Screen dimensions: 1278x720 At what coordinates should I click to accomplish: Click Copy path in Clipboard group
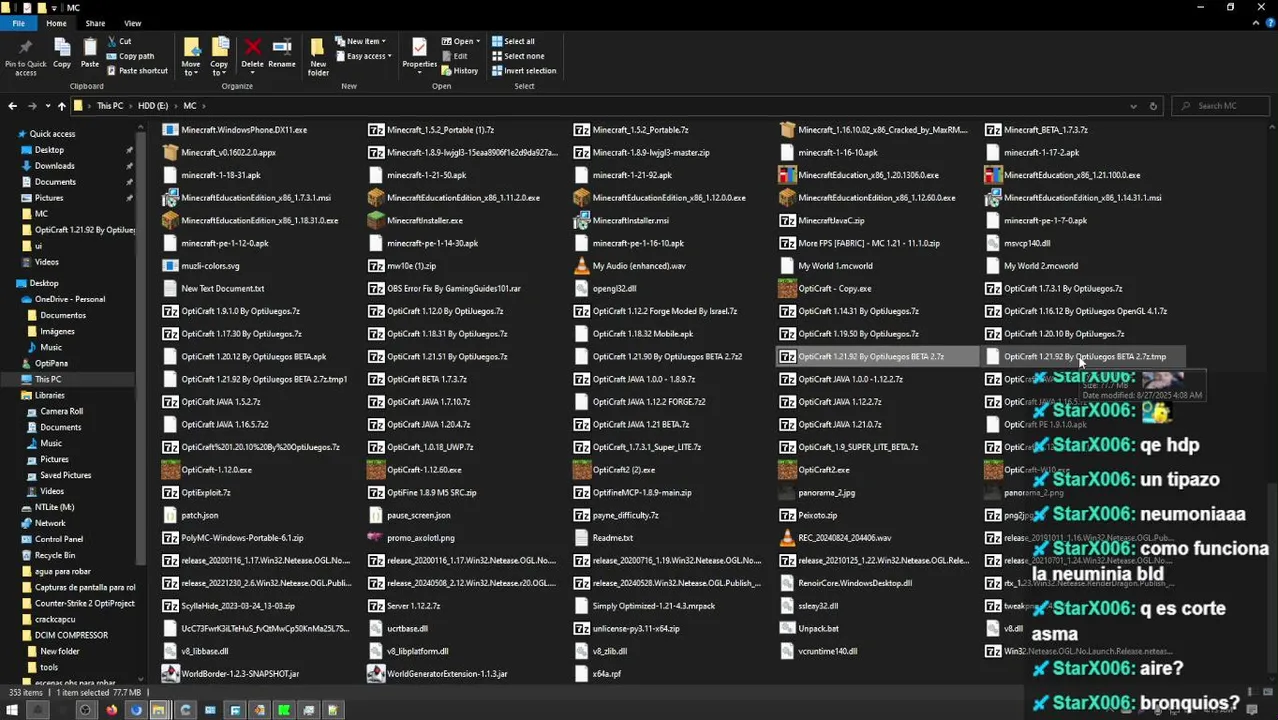[x=129, y=56]
